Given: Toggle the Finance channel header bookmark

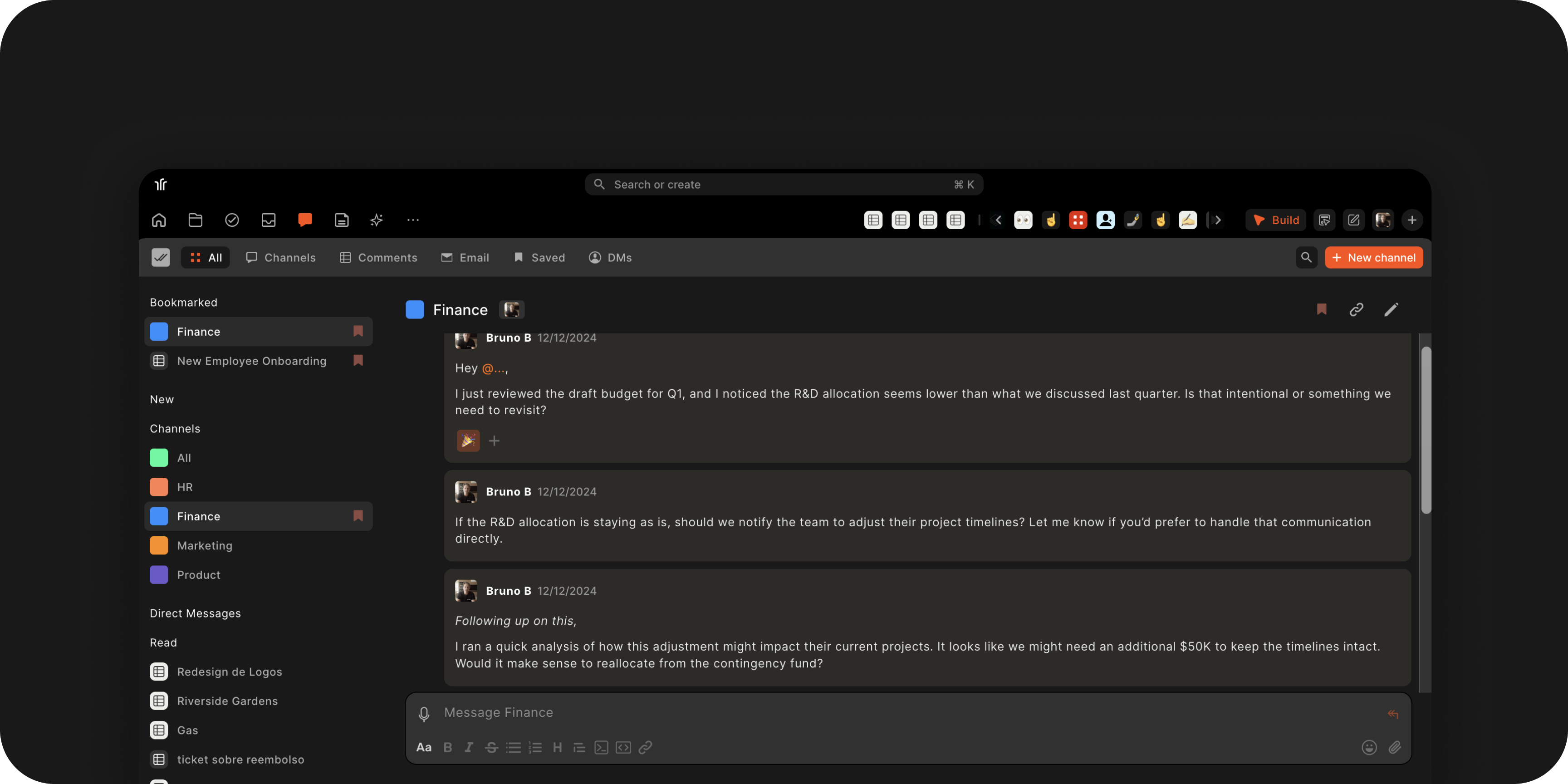Looking at the screenshot, I should pos(1321,309).
